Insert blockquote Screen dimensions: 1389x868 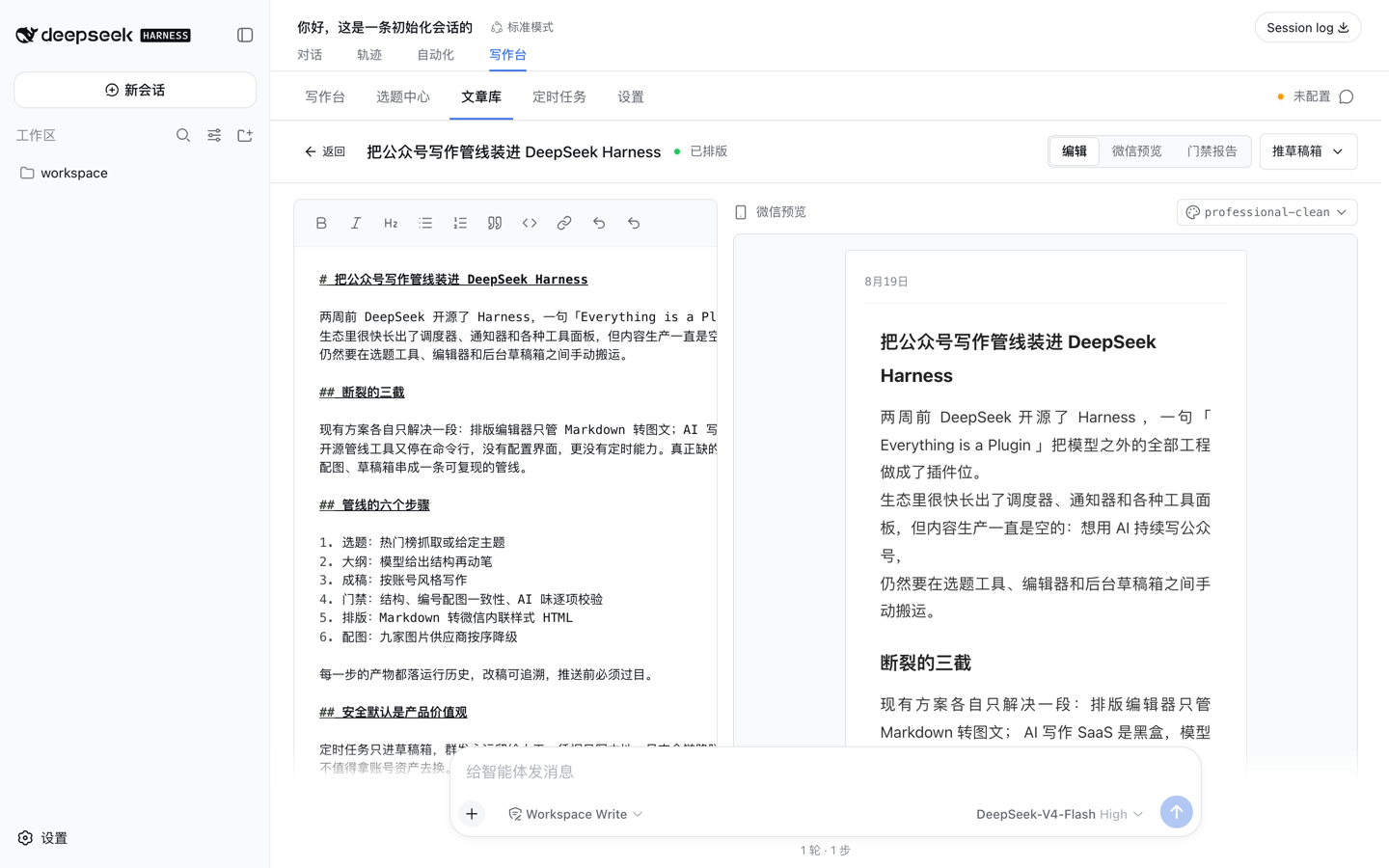click(x=495, y=223)
